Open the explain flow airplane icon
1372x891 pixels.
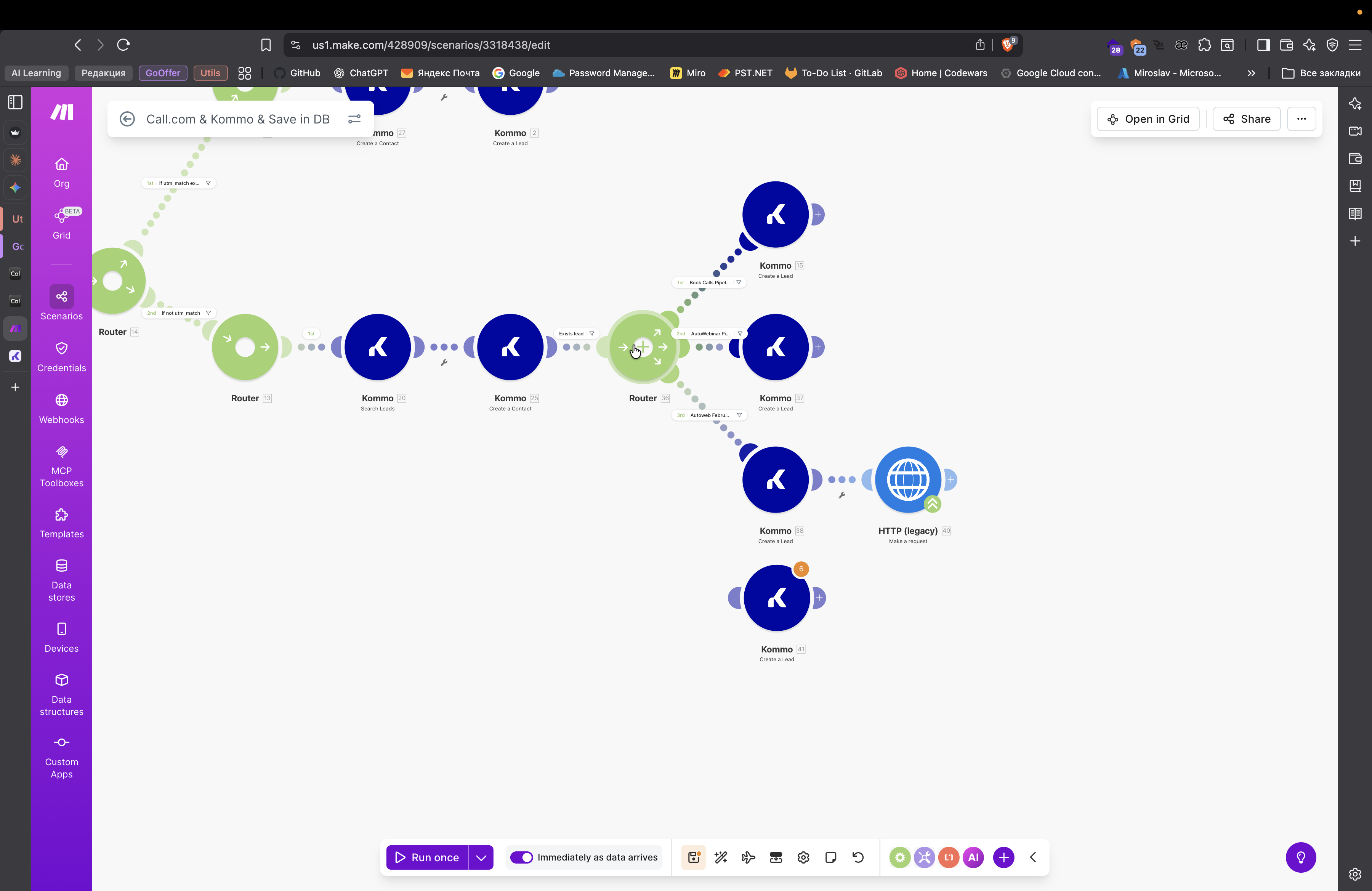click(748, 857)
